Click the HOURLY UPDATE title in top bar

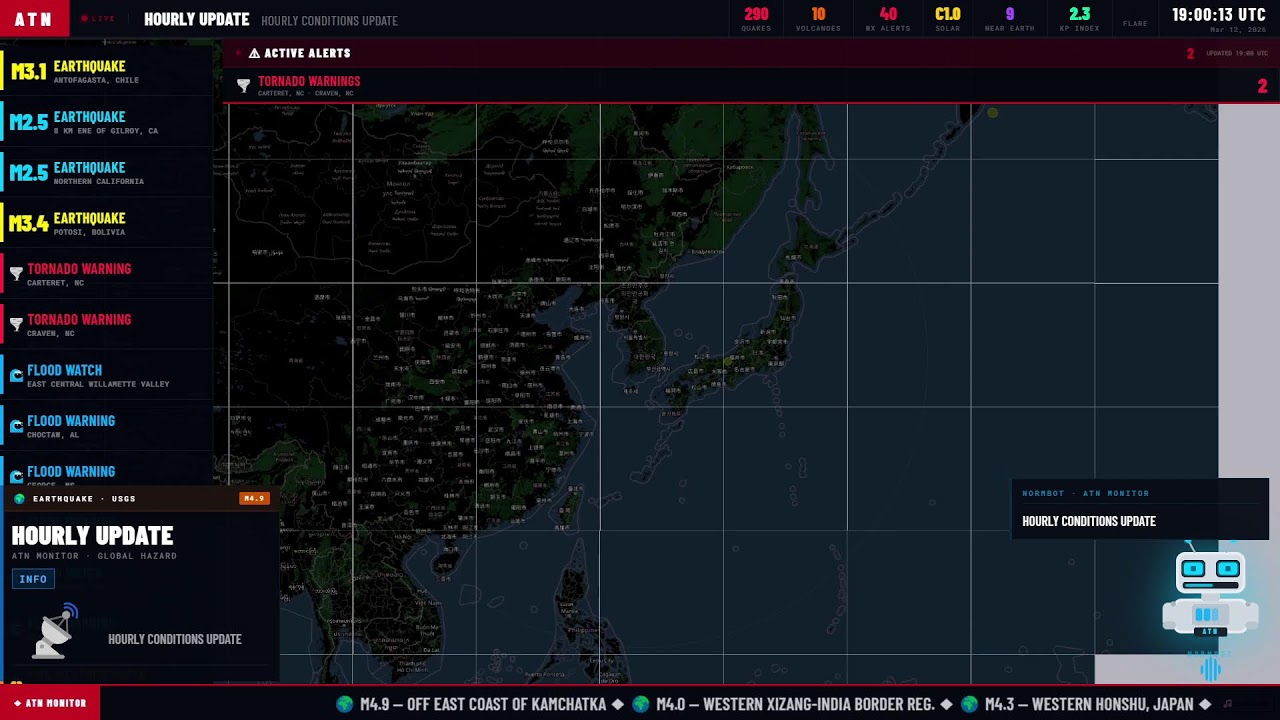(196, 19)
